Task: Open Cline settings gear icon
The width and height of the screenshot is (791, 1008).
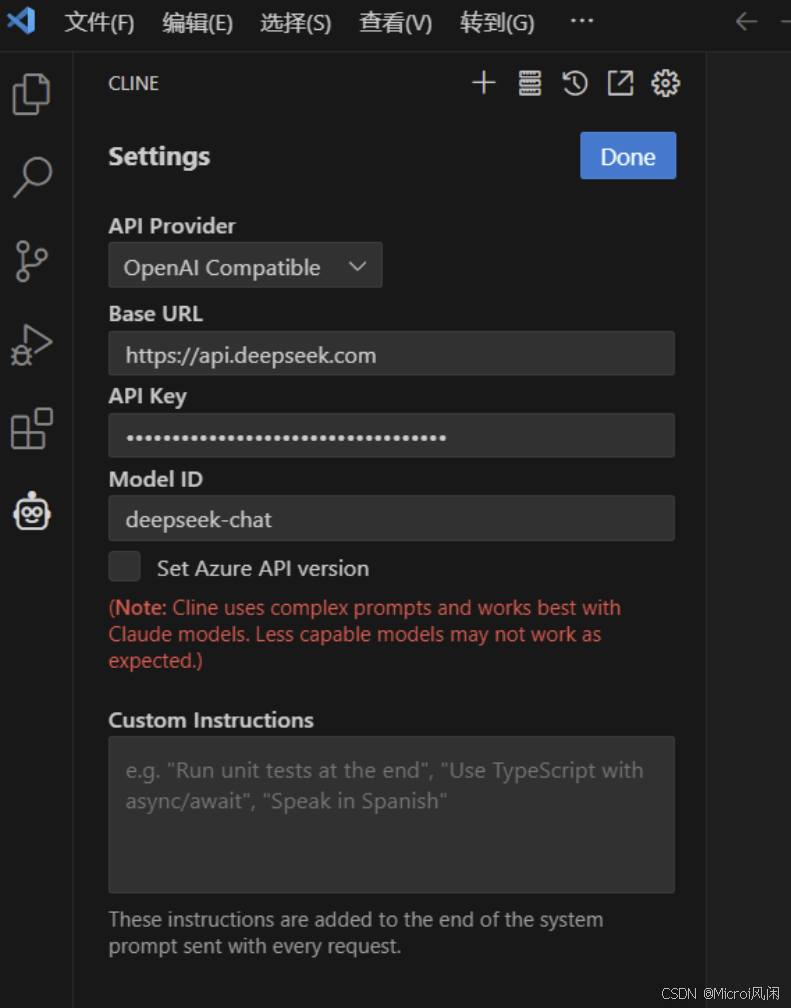Action: [x=666, y=83]
